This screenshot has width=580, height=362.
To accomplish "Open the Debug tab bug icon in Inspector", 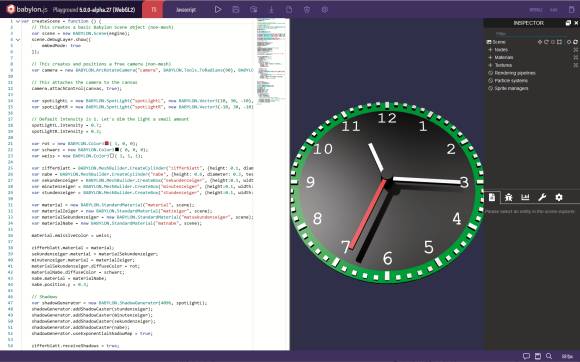I will 508,197.
